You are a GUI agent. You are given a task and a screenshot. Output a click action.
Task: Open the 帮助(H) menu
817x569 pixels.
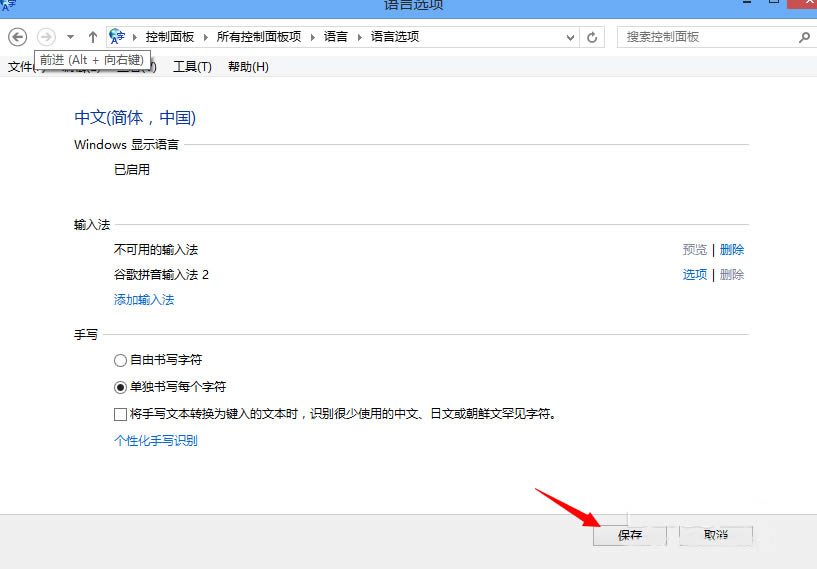(x=249, y=67)
